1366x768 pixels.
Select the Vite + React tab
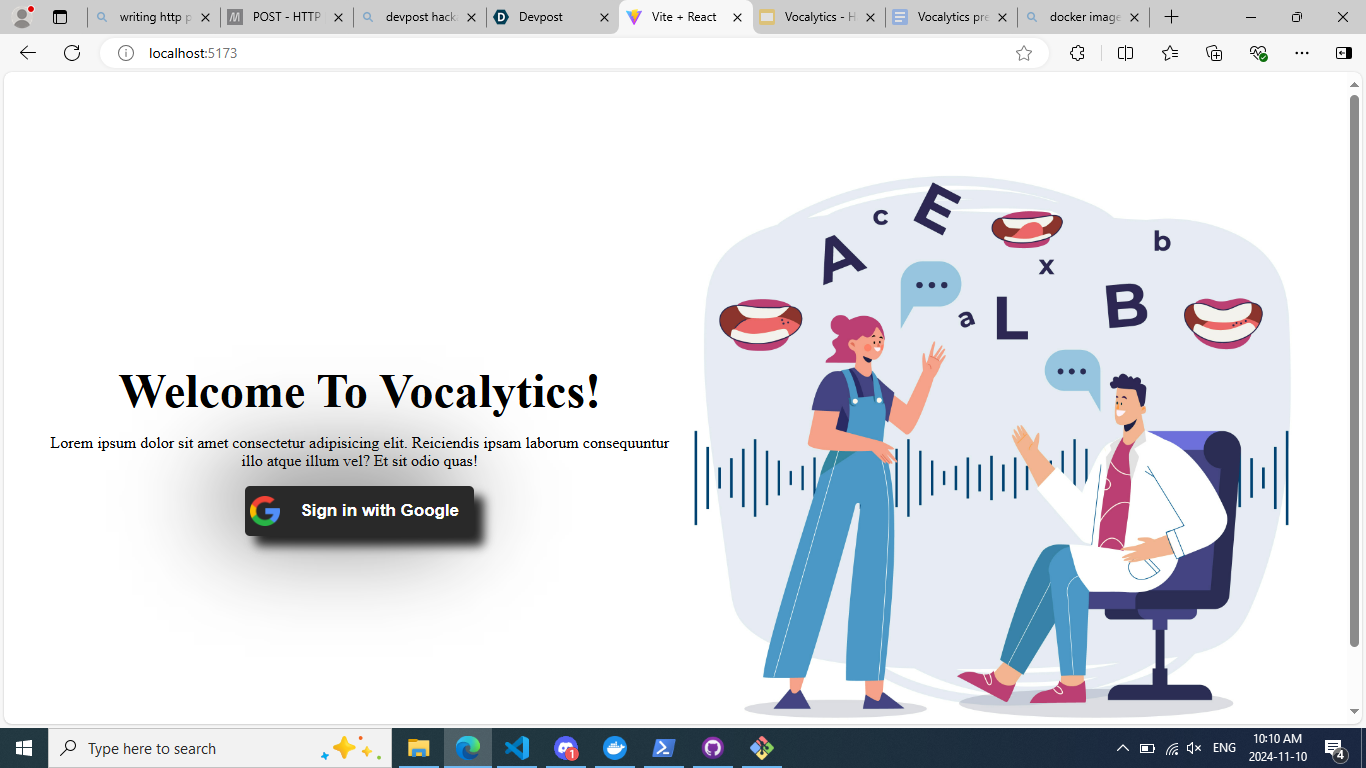click(685, 17)
